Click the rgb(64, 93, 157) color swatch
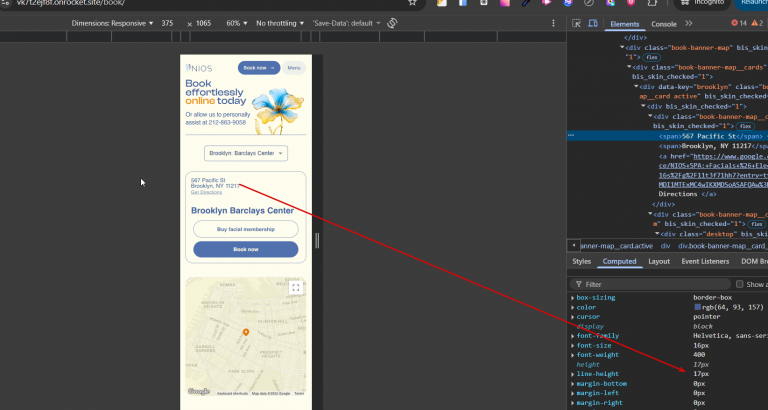This screenshot has height=410, width=768. 697,307
